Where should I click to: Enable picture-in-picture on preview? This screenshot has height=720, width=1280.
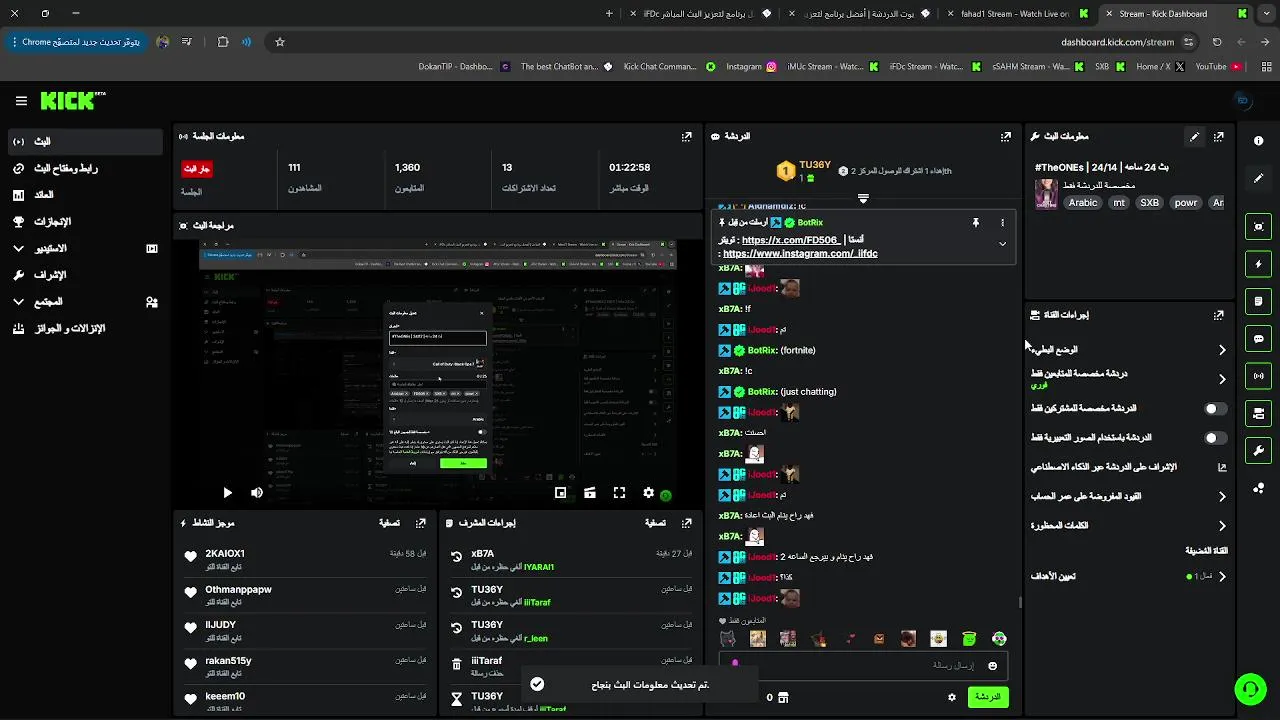pyautogui.click(x=561, y=493)
